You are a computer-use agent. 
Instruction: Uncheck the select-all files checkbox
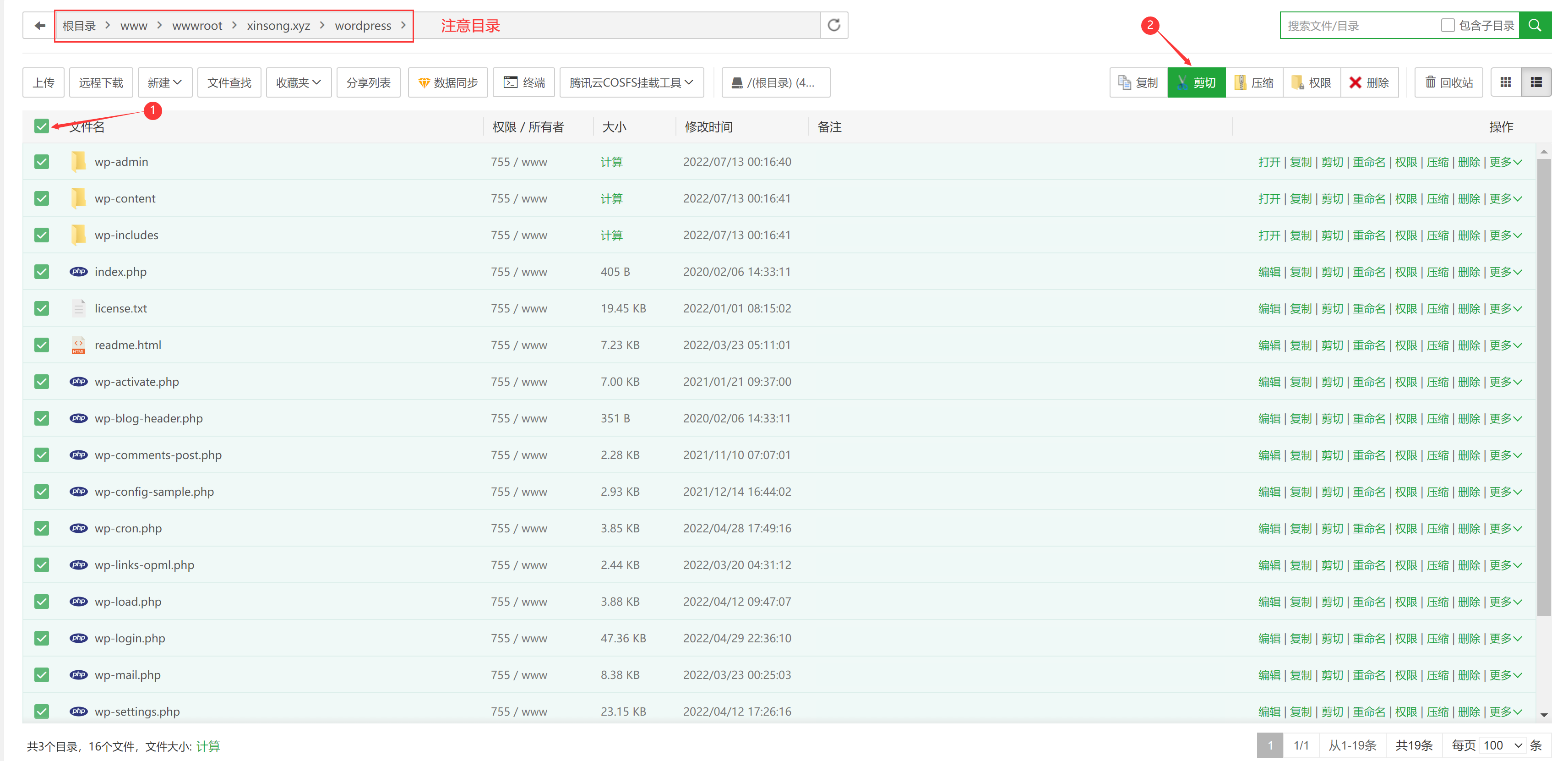(x=41, y=126)
